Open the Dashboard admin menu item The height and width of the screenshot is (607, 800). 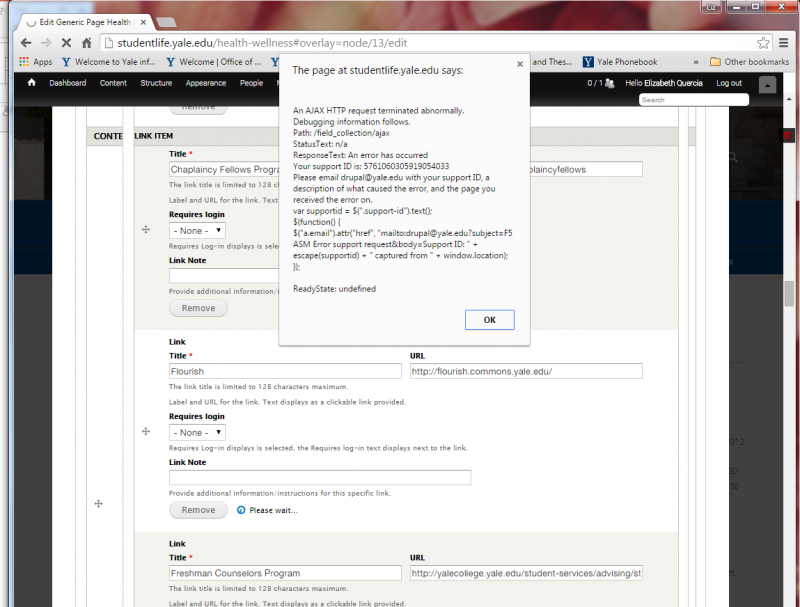click(x=68, y=83)
